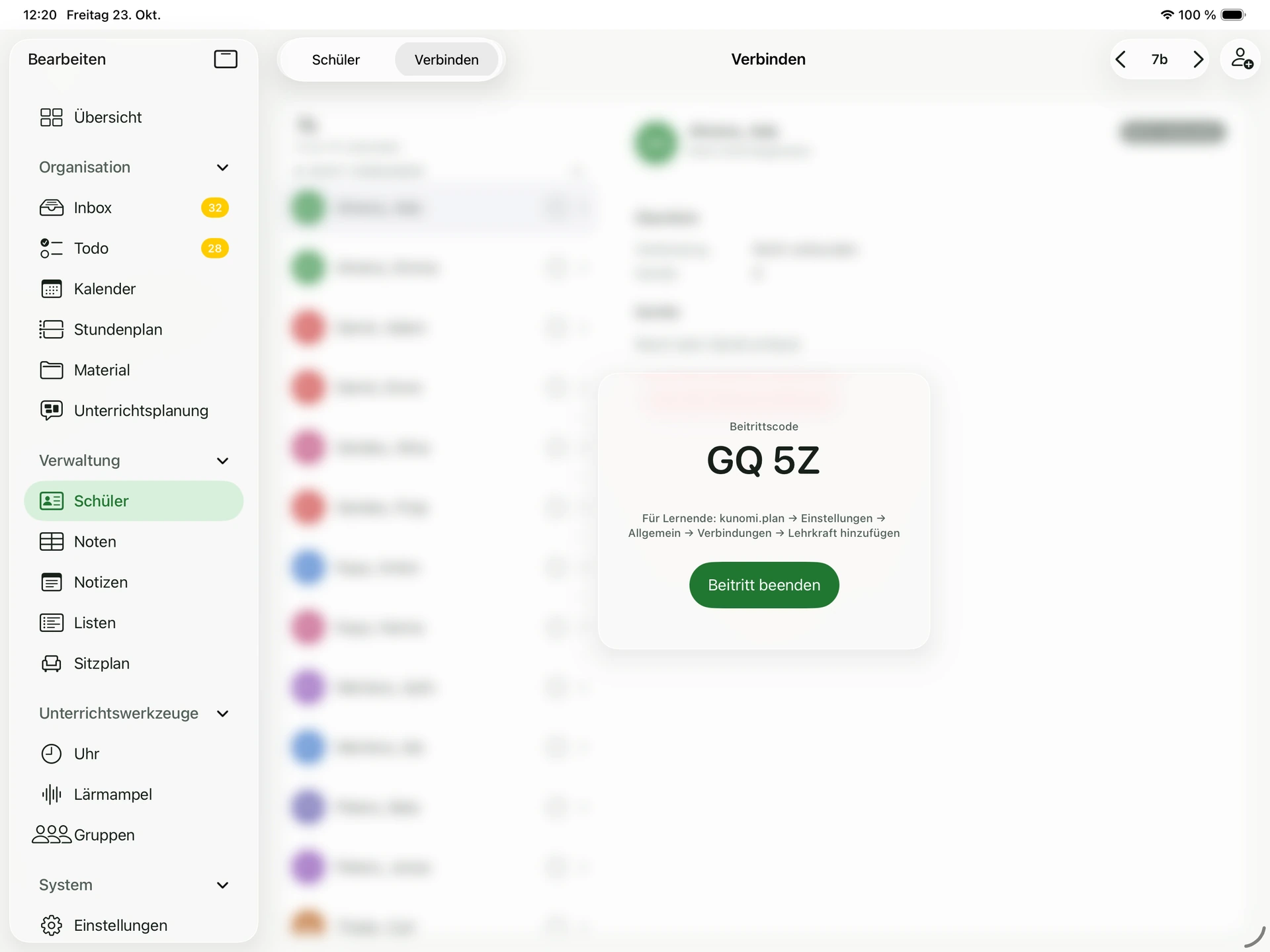This screenshot has height=952, width=1270.
Task: Toggle the sidebar panel icon
Action: coord(226,59)
